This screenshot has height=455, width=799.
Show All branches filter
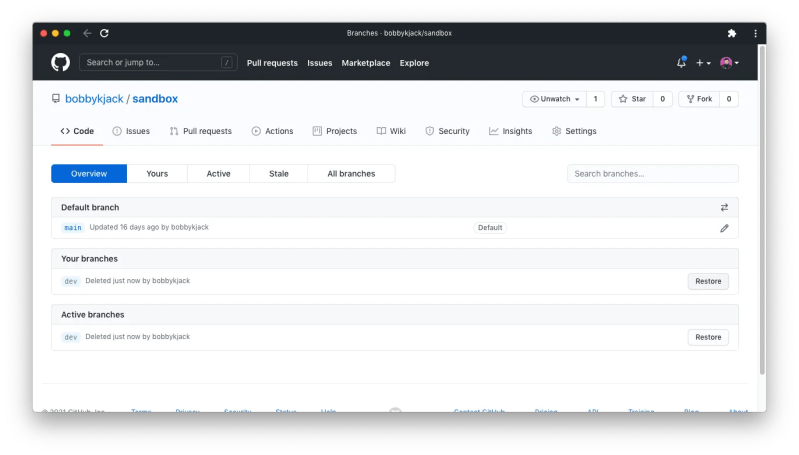[351, 173]
